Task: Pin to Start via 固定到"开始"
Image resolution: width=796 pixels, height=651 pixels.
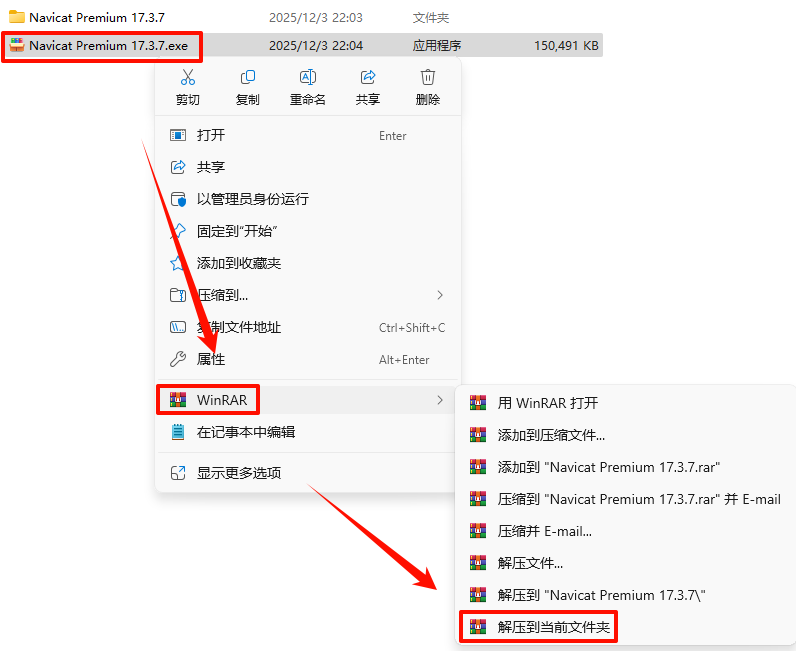Action: click(308, 231)
